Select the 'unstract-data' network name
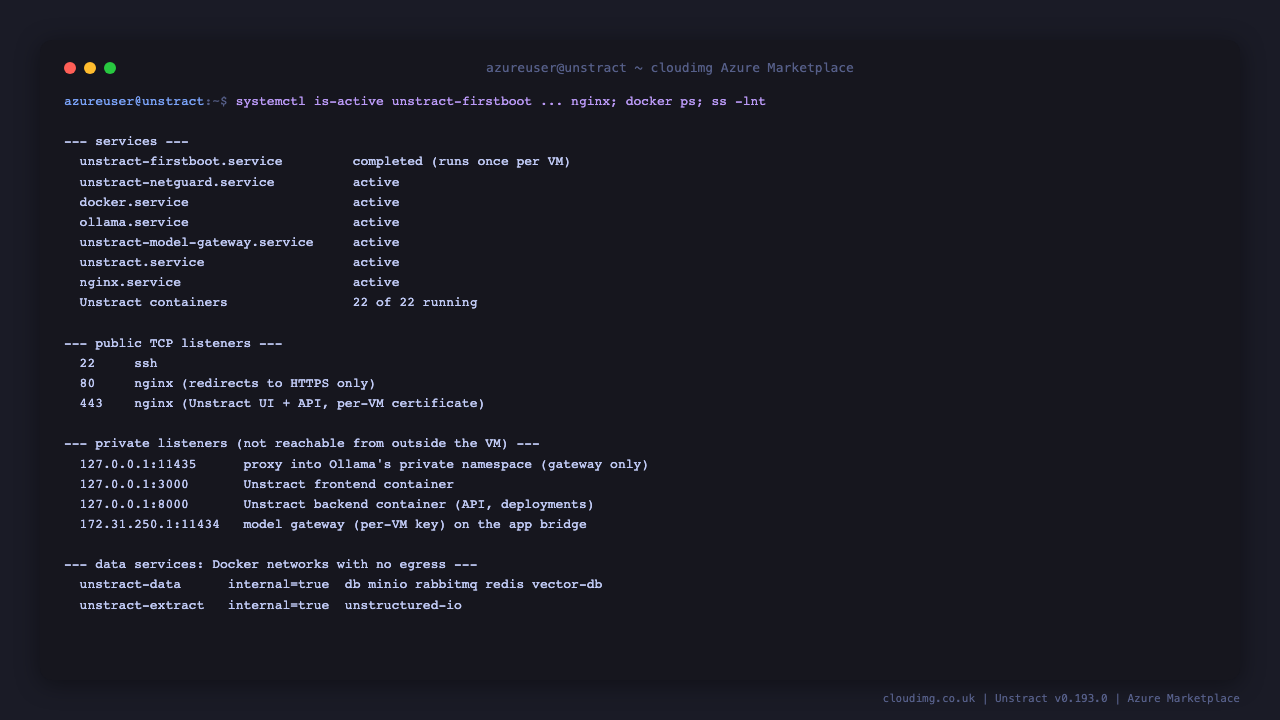Image resolution: width=1280 pixels, height=720 pixels. (x=130, y=584)
